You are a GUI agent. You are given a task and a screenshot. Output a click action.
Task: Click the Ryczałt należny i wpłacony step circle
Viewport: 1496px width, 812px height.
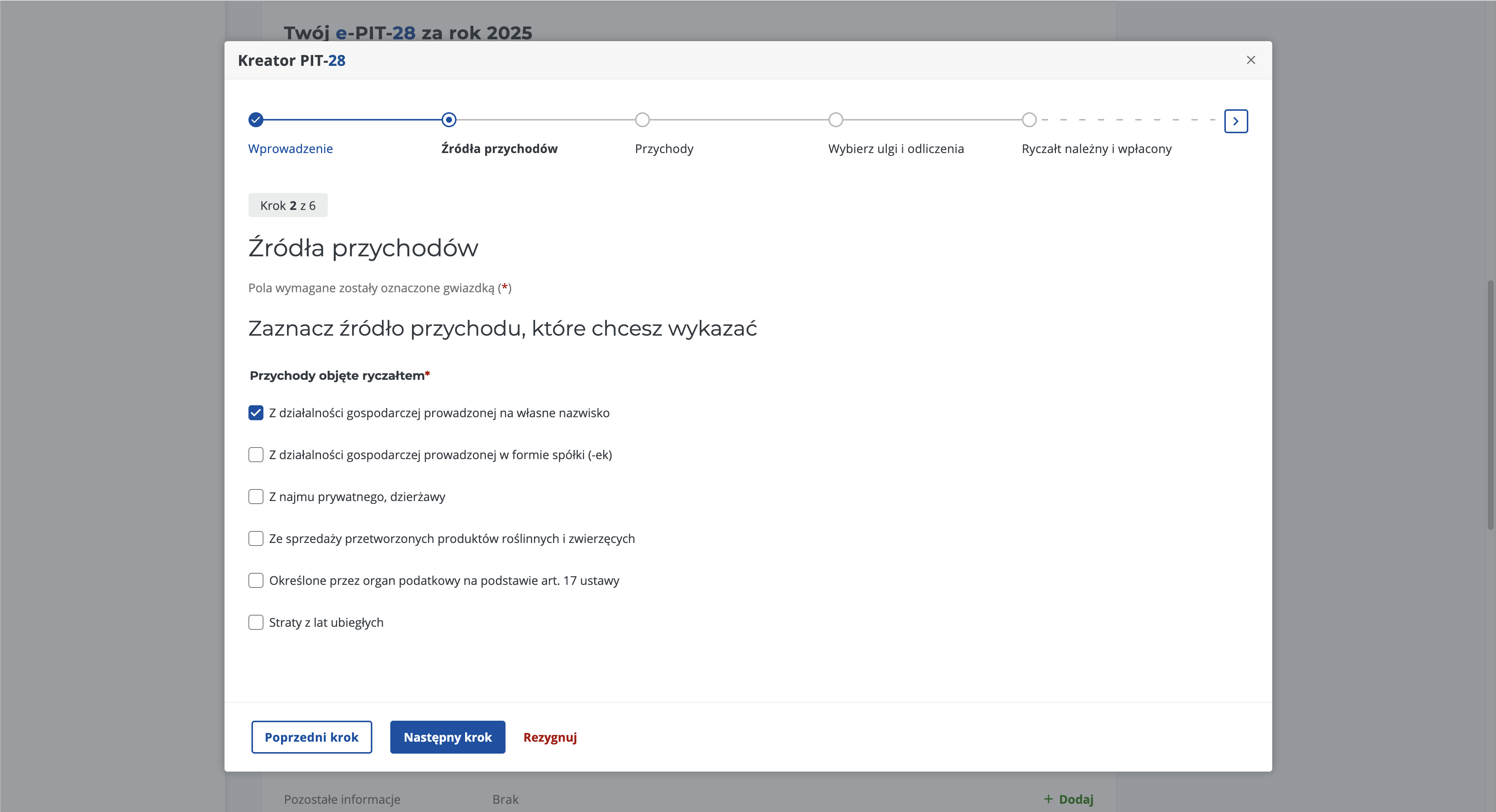pyautogui.click(x=1029, y=120)
